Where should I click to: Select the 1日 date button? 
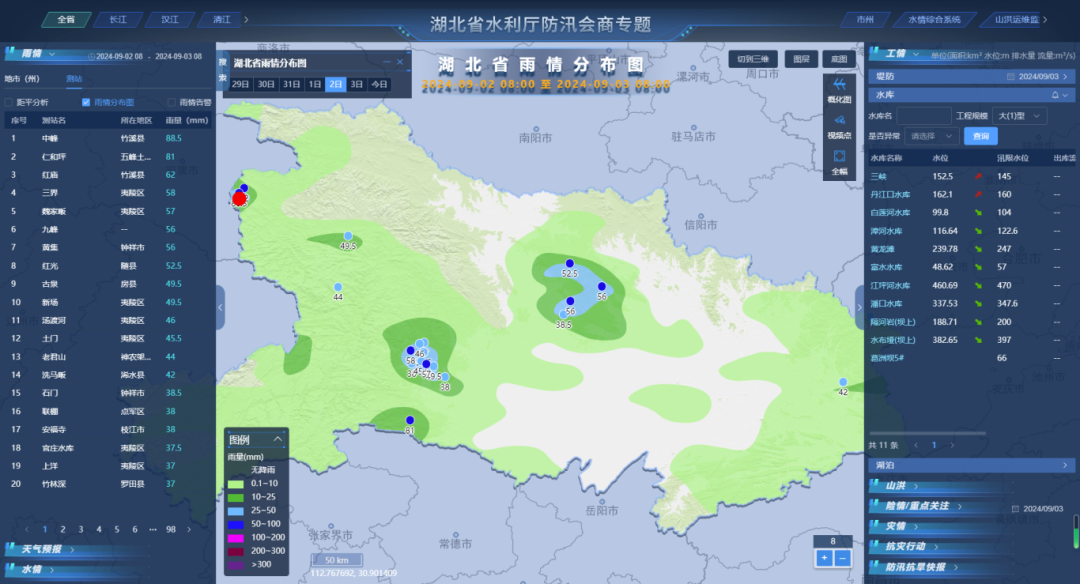tap(315, 85)
